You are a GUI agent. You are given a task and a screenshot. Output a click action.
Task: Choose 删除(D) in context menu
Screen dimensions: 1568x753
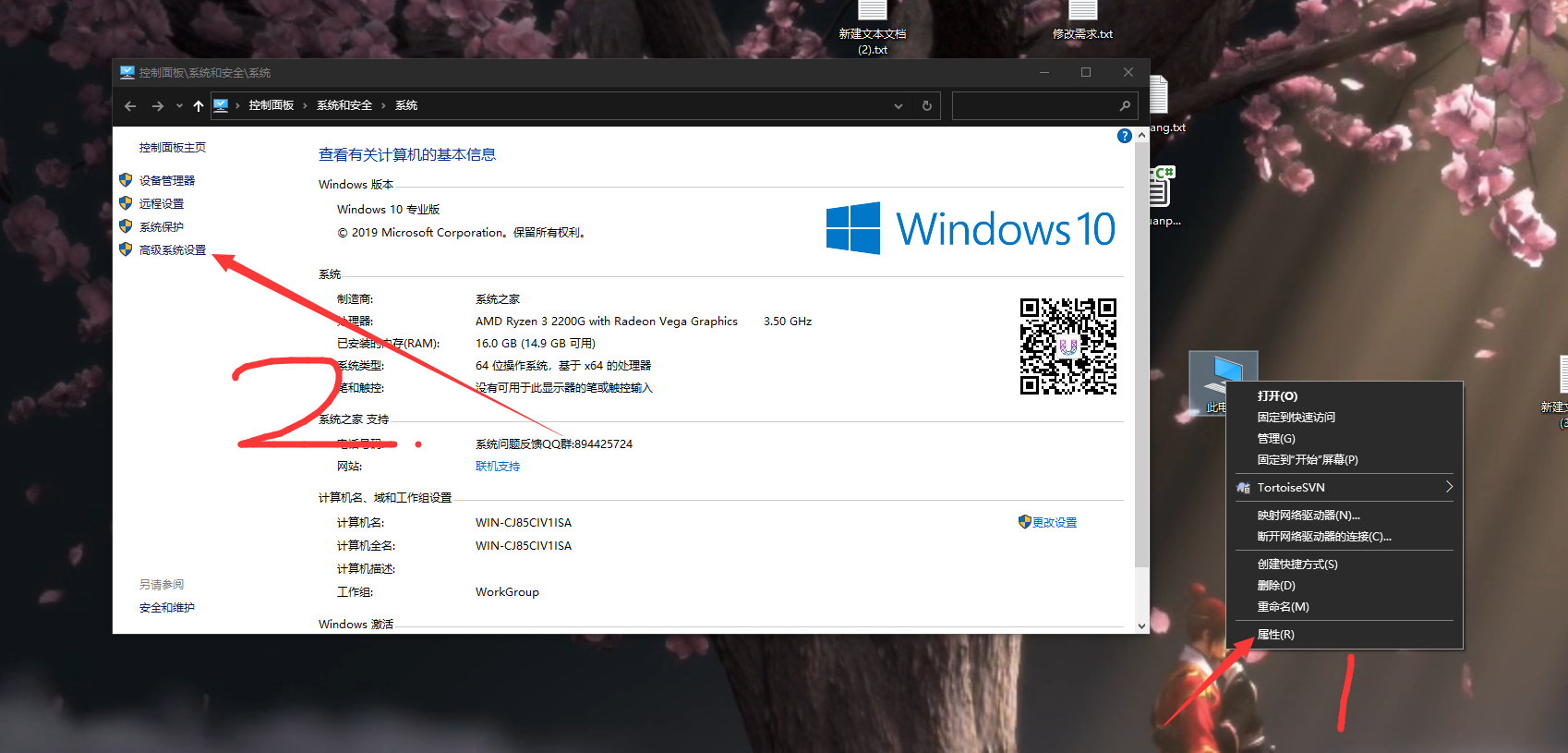[1345, 585]
